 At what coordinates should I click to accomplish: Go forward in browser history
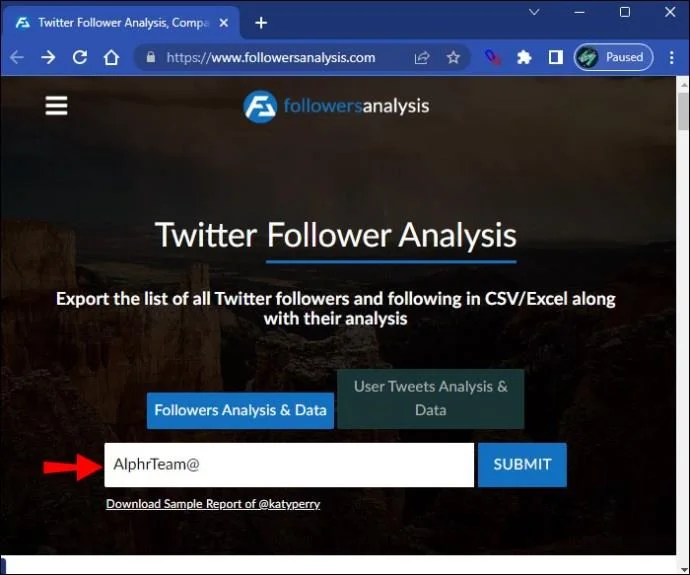point(48,57)
